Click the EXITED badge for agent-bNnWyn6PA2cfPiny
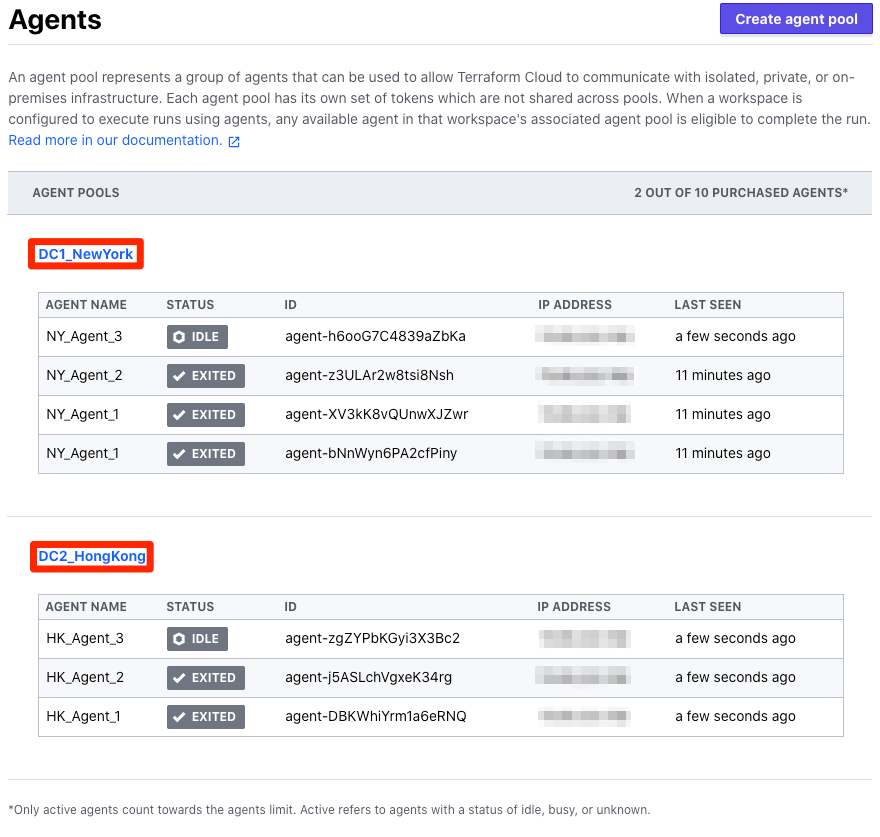Image resolution: width=880 pixels, height=837 pixels. (205, 454)
